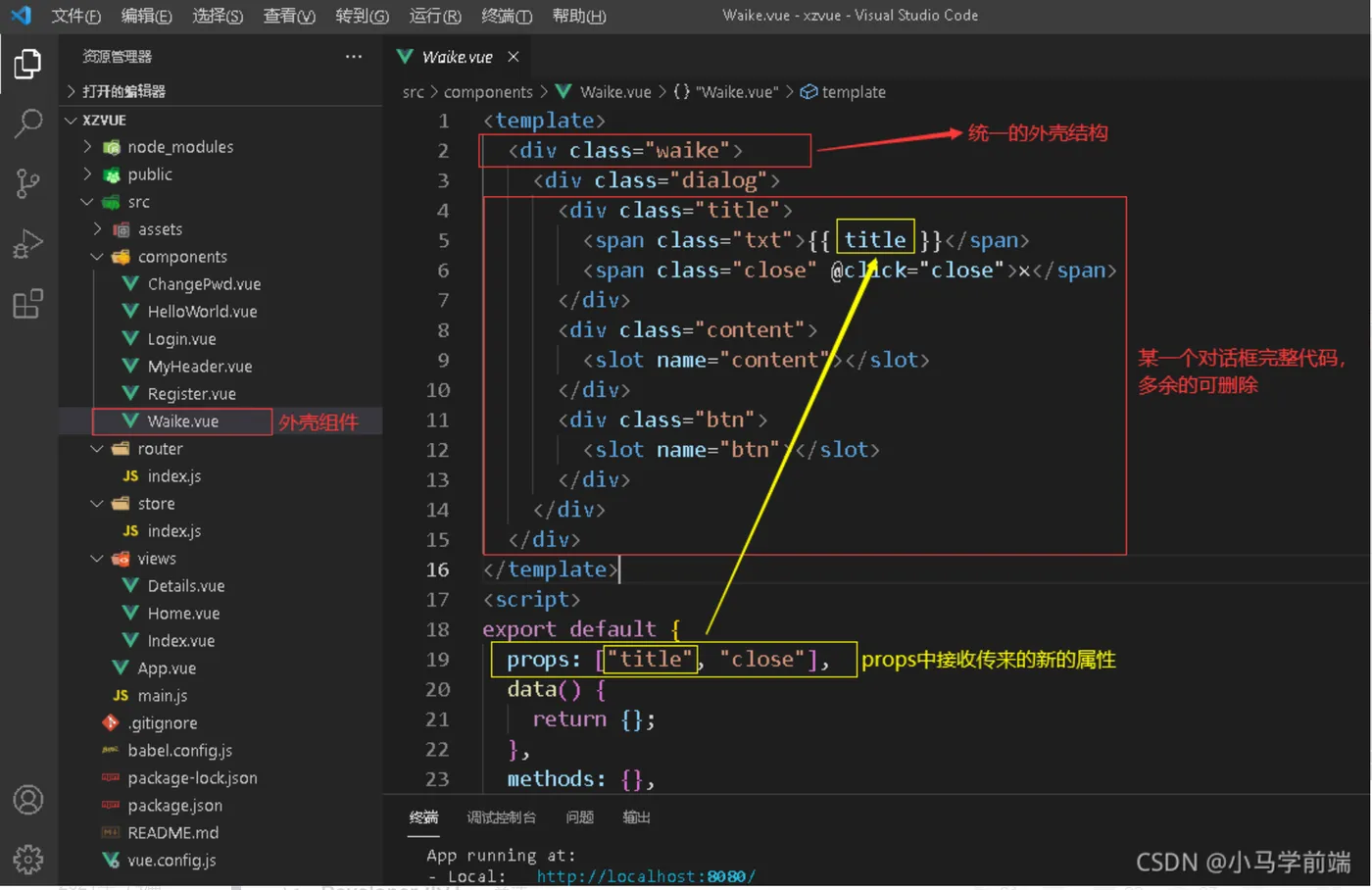Click the VS Code logo icon

(21, 15)
